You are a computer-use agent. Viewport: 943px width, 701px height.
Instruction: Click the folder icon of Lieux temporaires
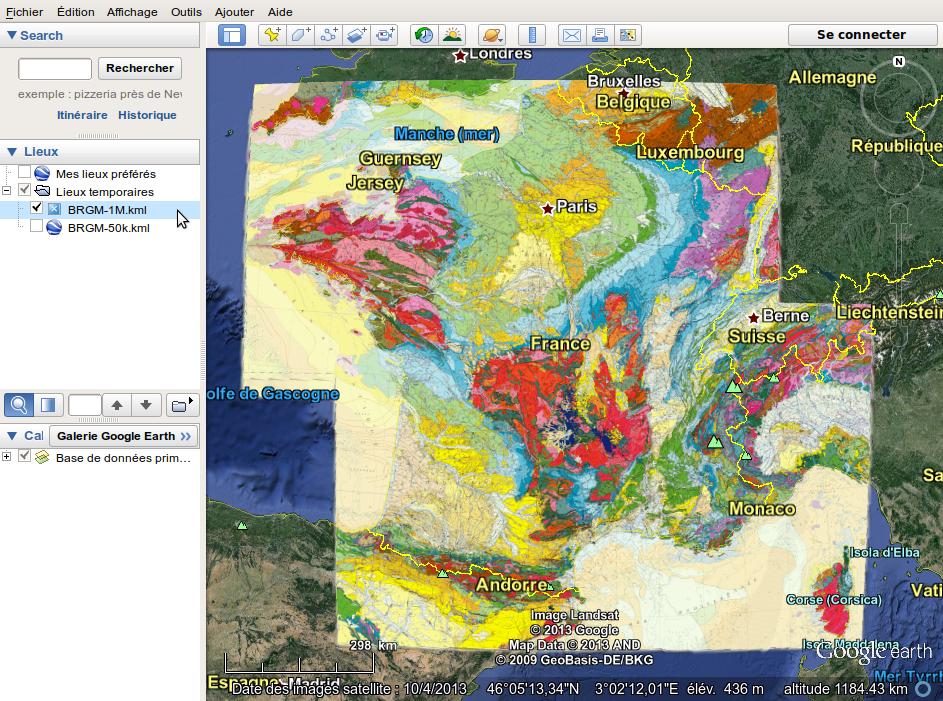click(x=42, y=191)
